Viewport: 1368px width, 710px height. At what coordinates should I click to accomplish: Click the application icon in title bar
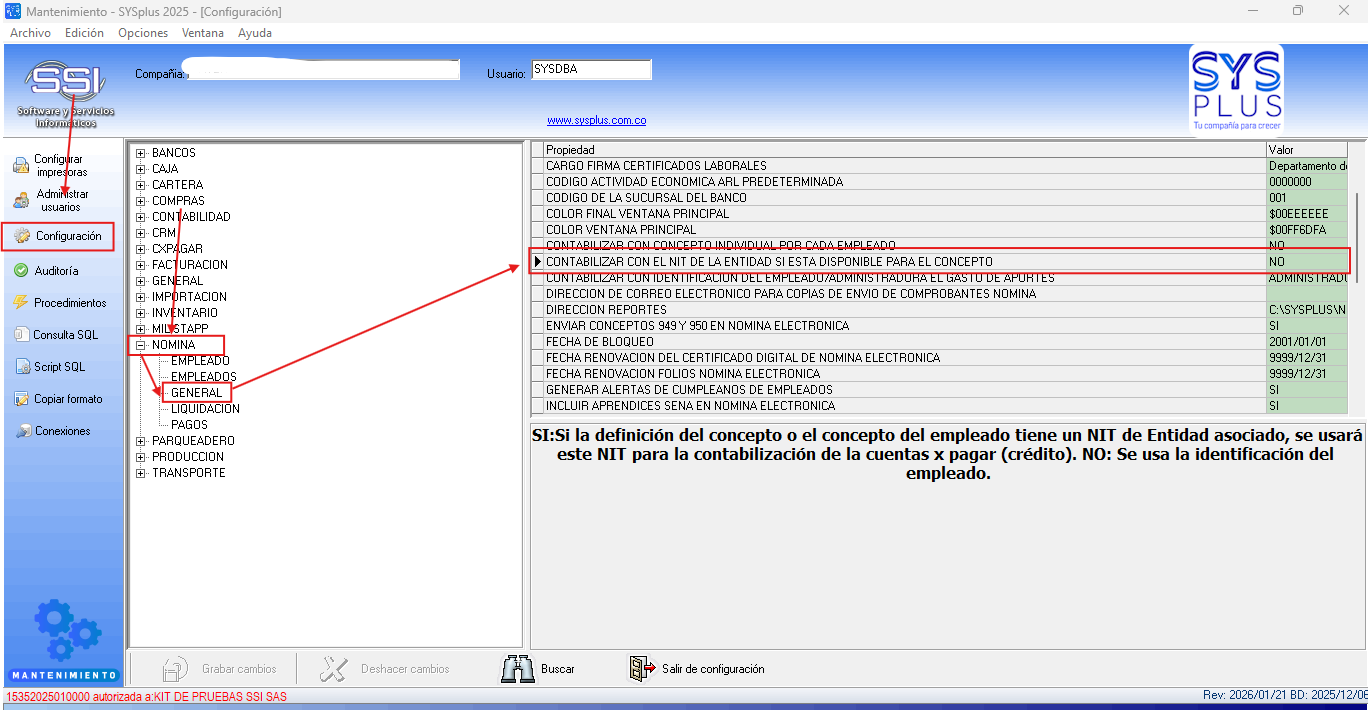[x=12, y=11]
